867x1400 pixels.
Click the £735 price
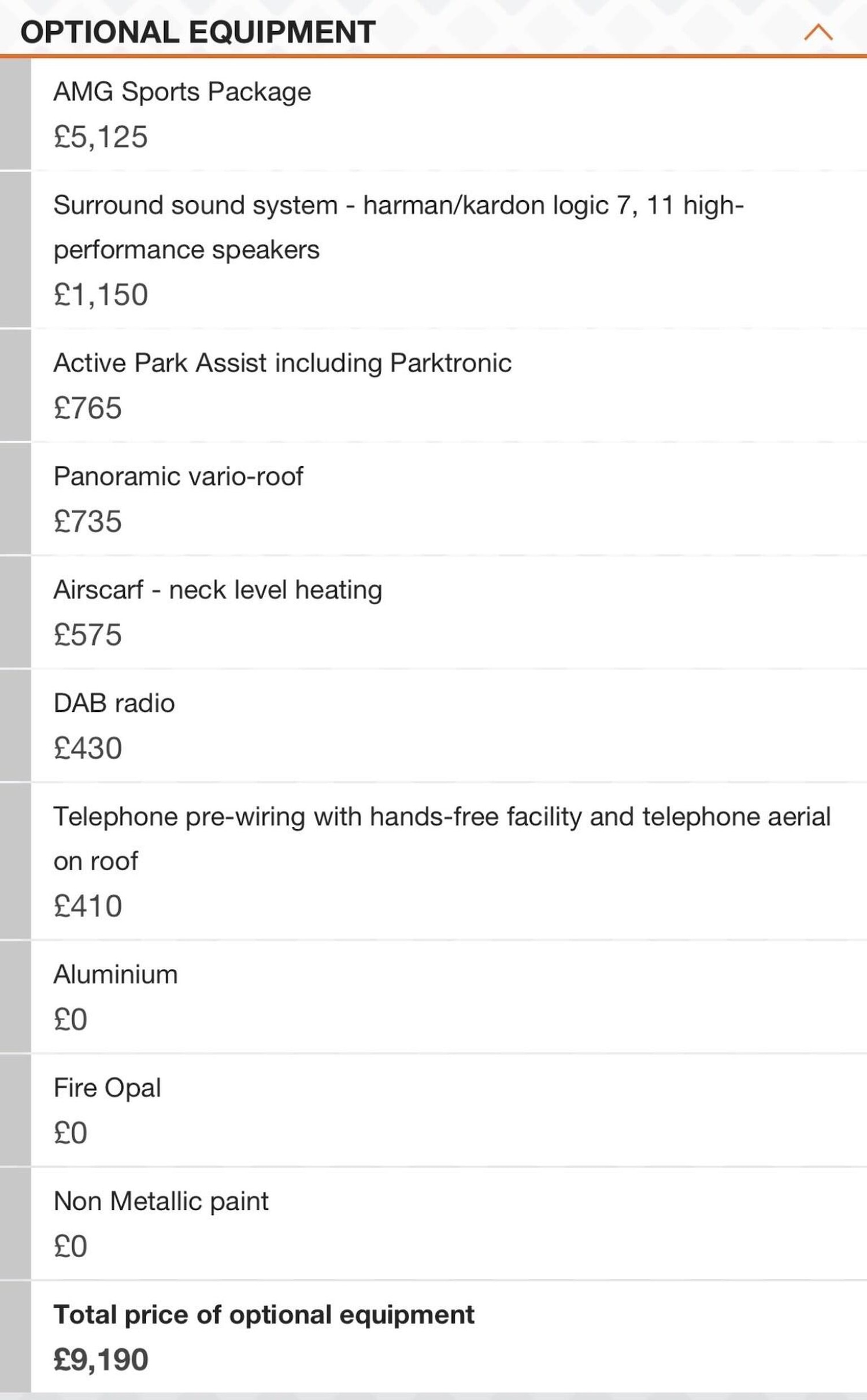(87, 522)
